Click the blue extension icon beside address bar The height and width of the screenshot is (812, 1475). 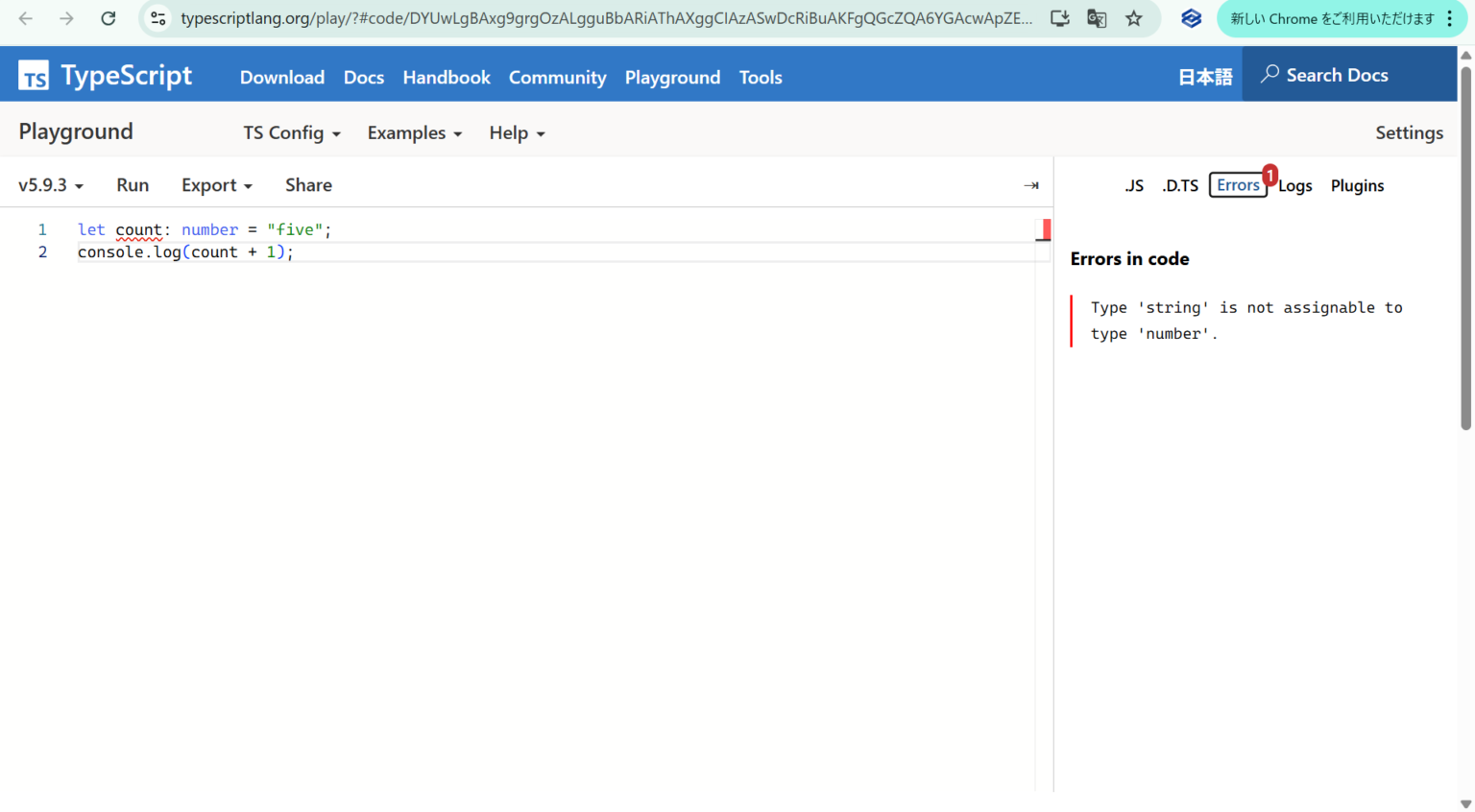(x=1191, y=18)
